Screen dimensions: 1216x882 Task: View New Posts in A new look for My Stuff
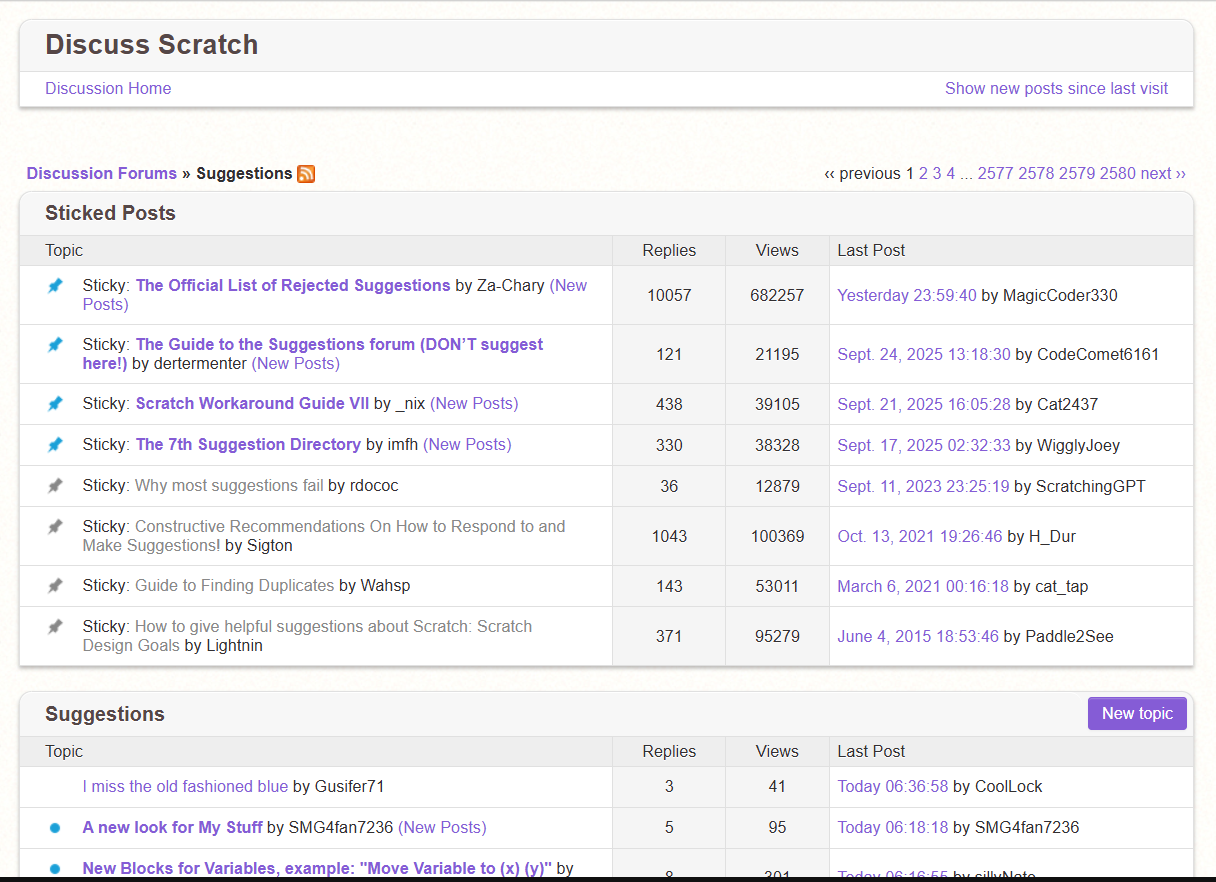(x=442, y=827)
